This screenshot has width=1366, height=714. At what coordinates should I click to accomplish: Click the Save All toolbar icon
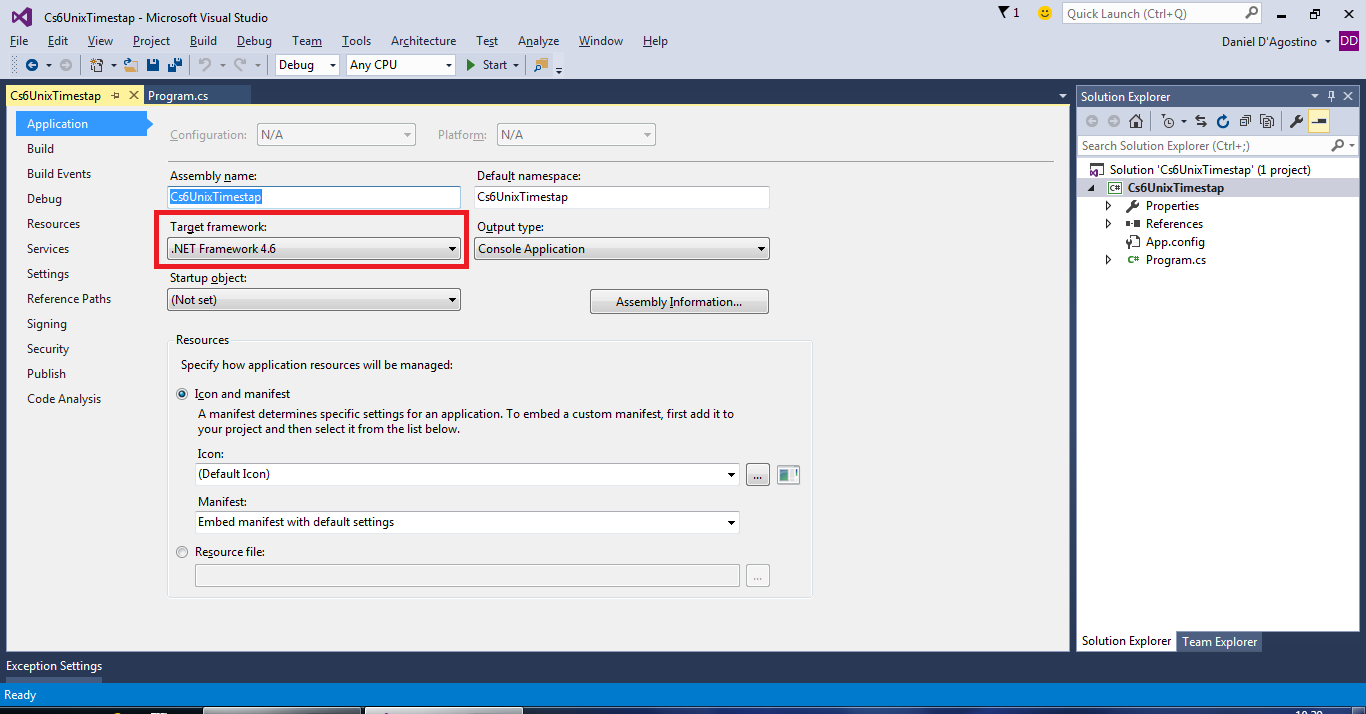(174, 65)
